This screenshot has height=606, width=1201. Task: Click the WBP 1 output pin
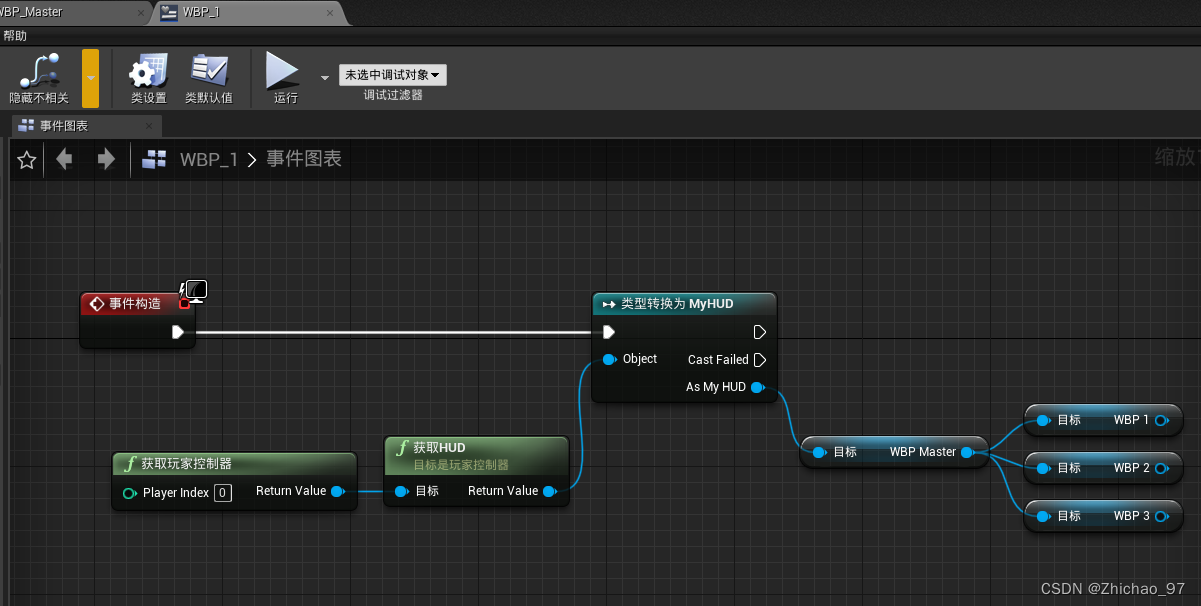pyautogui.click(x=1161, y=420)
